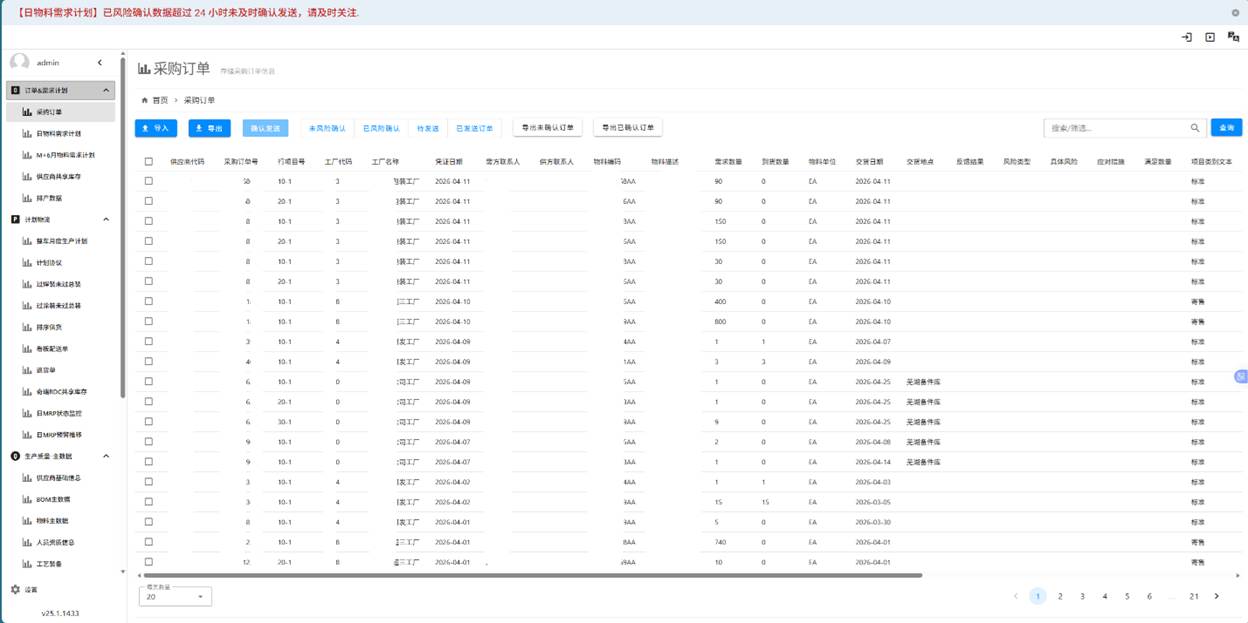
Task: Click chart icon beside BOM主数据
Action: [27, 499]
